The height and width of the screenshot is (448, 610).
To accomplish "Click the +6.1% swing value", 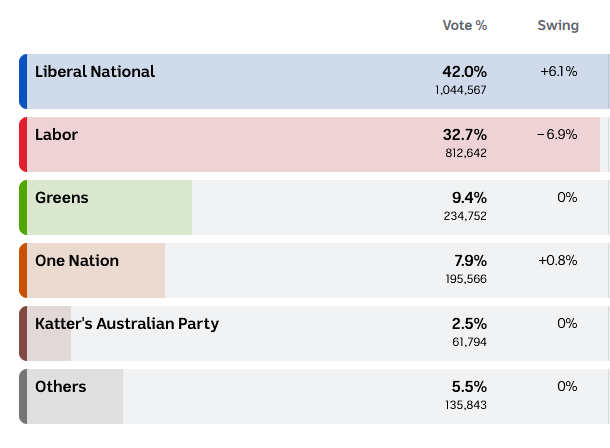I will coord(558,72).
